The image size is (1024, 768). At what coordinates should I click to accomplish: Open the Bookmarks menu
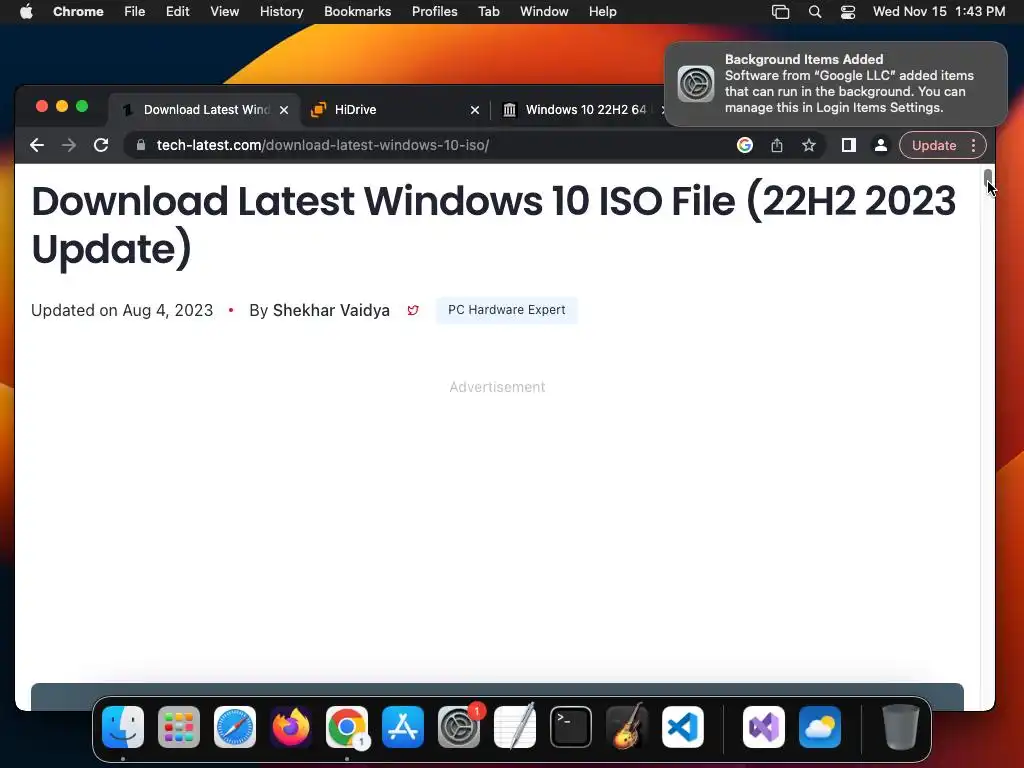coord(357,11)
